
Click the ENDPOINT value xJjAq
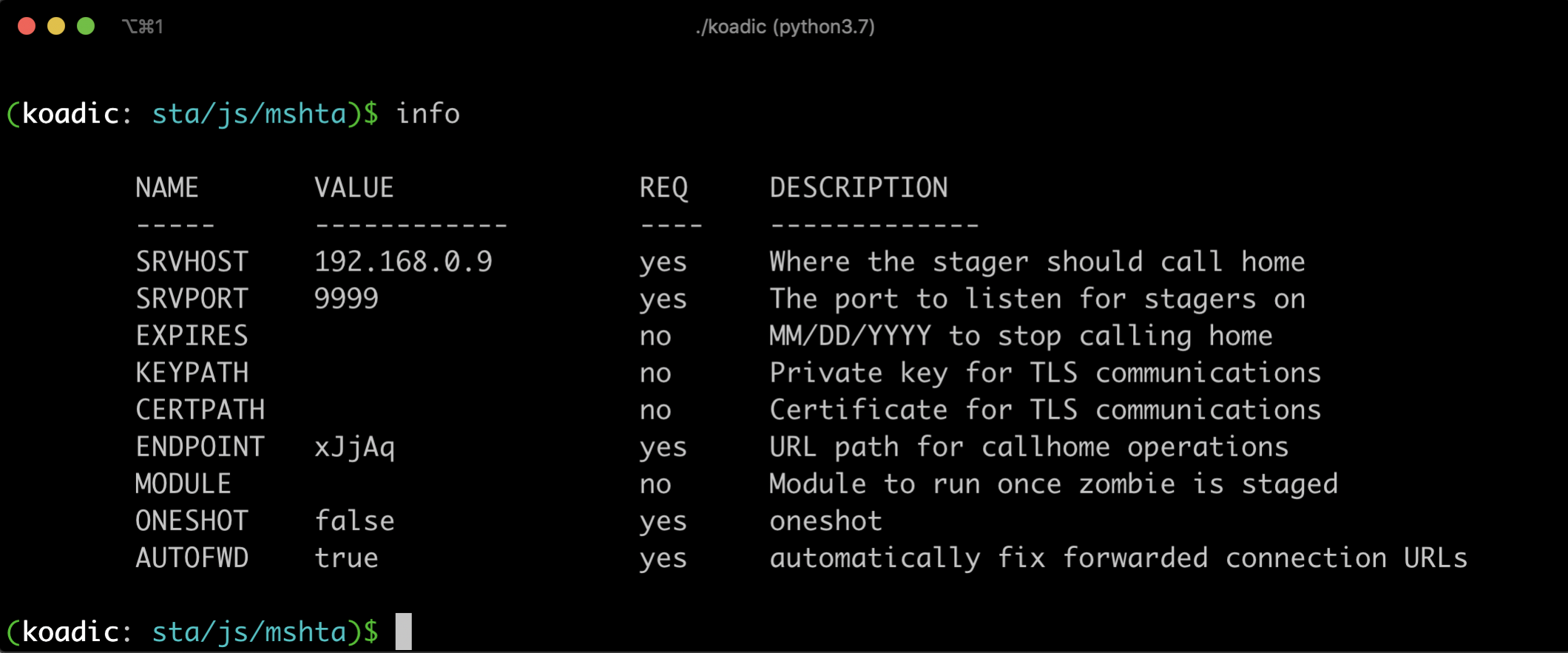[354, 447]
